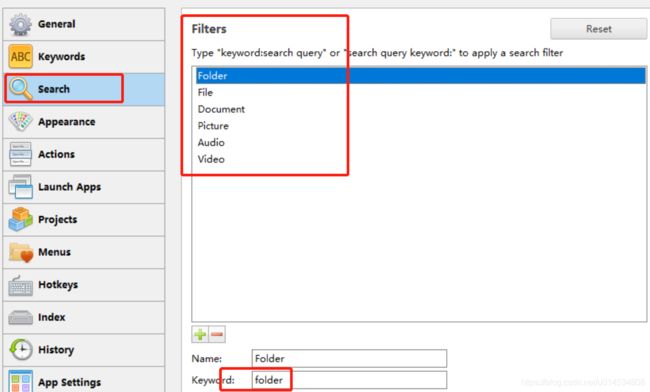
Task: Click the Reset button
Action: 599,29
